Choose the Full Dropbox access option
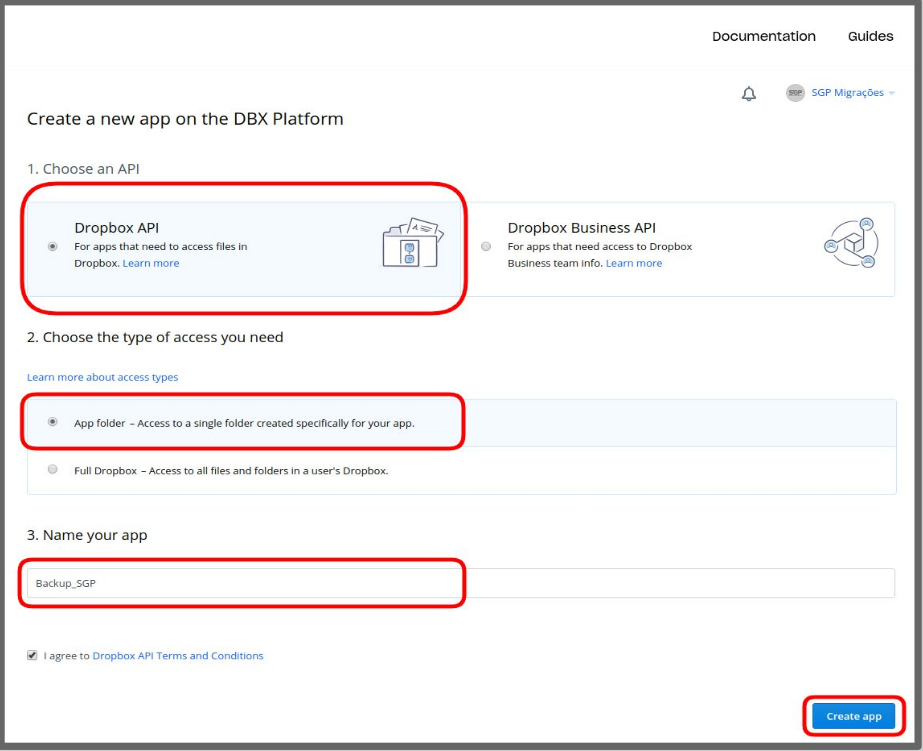 [x=53, y=469]
